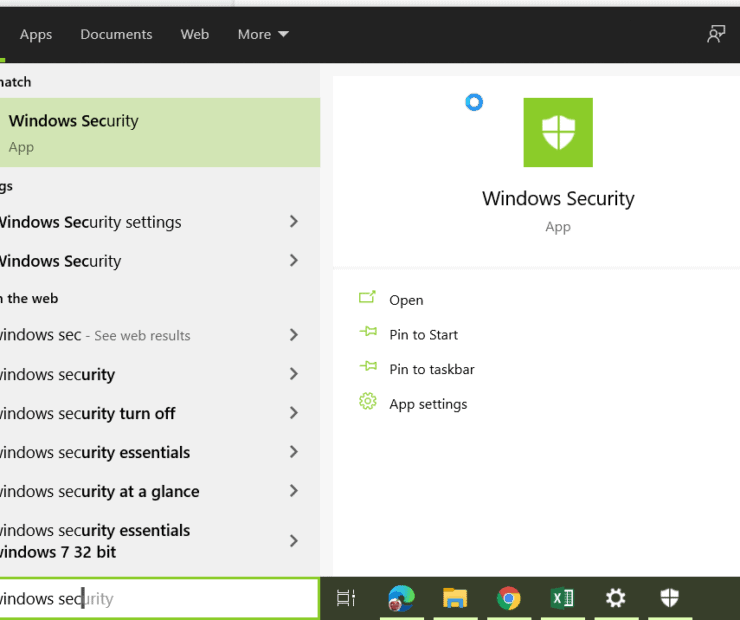Expand arrow for windows security turn off
Image resolution: width=740 pixels, height=620 pixels.
tap(294, 413)
